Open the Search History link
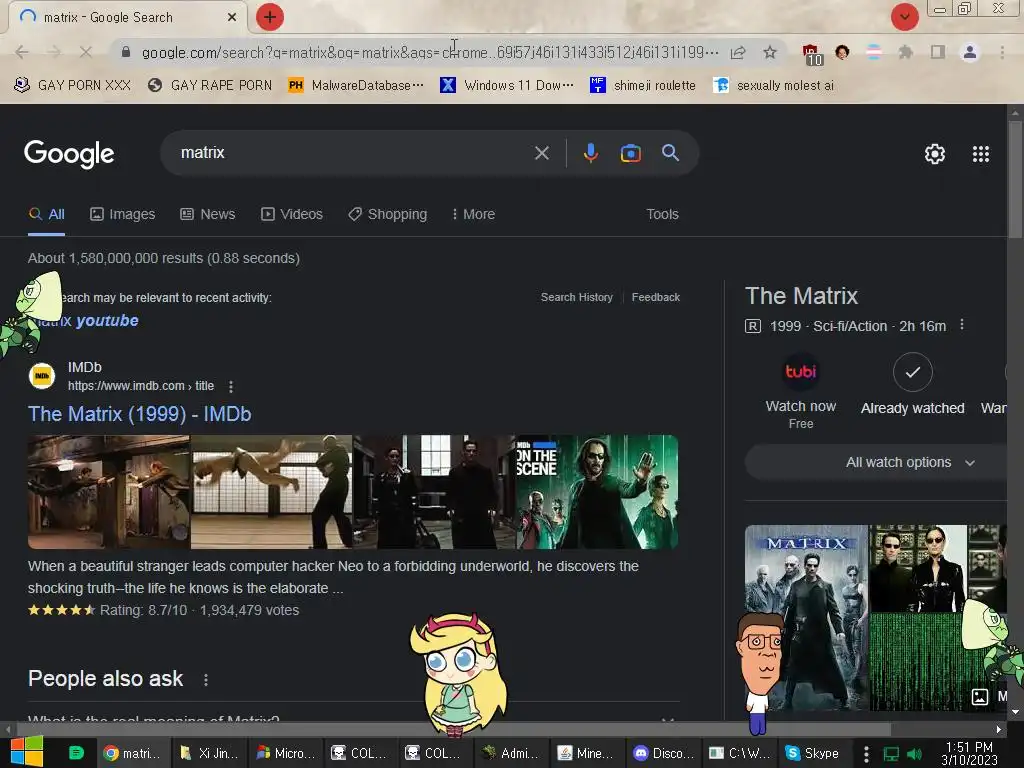This screenshot has width=1024, height=768. click(577, 297)
